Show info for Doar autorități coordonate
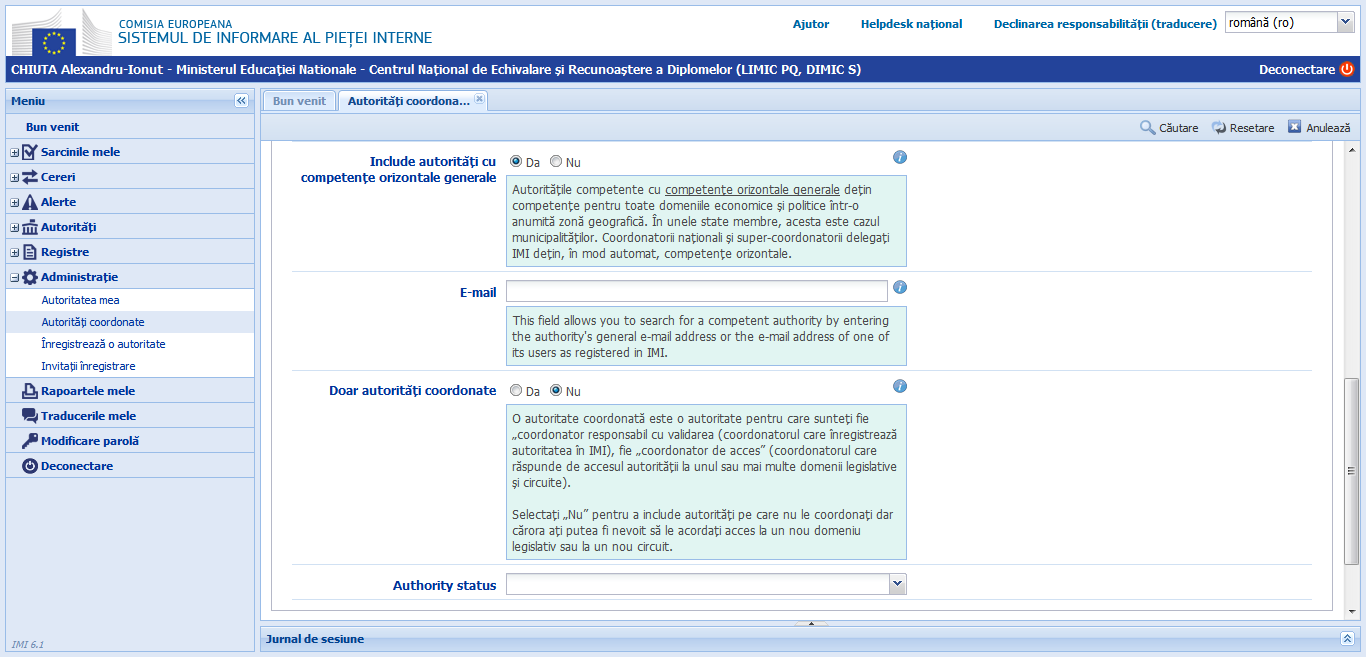The image size is (1366, 657). (900, 387)
